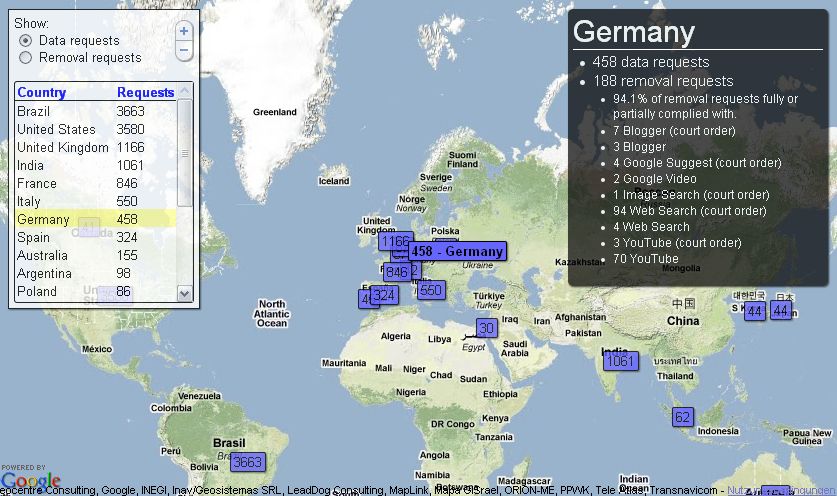The image size is (837, 496).
Task: Click the 62 marker near Singapore
Action: [683, 417]
